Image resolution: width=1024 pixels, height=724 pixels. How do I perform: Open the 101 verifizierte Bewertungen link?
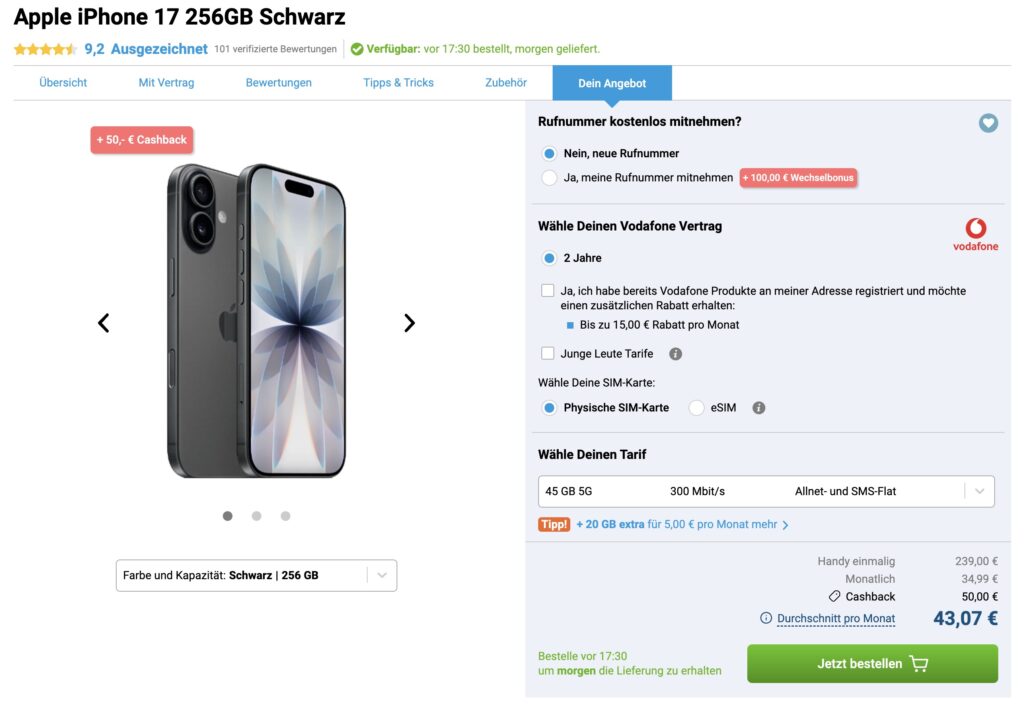tap(275, 49)
